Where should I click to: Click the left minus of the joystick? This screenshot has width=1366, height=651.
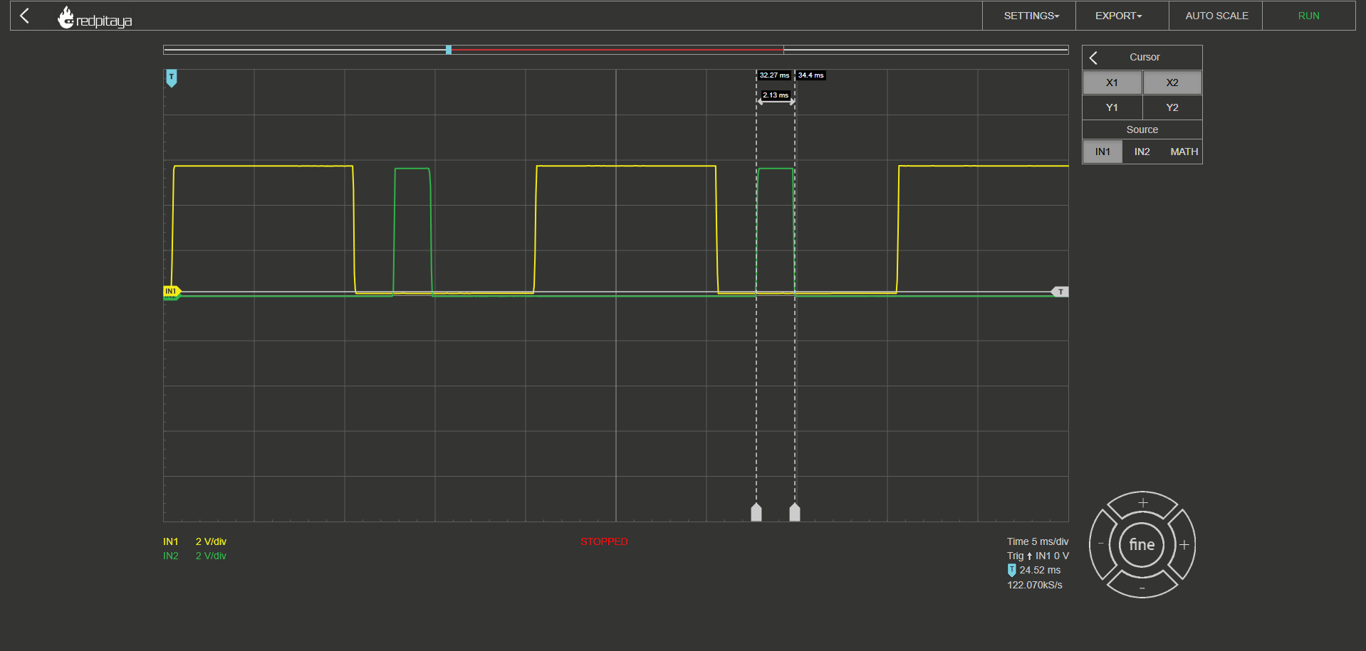[x=1101, y=545]
